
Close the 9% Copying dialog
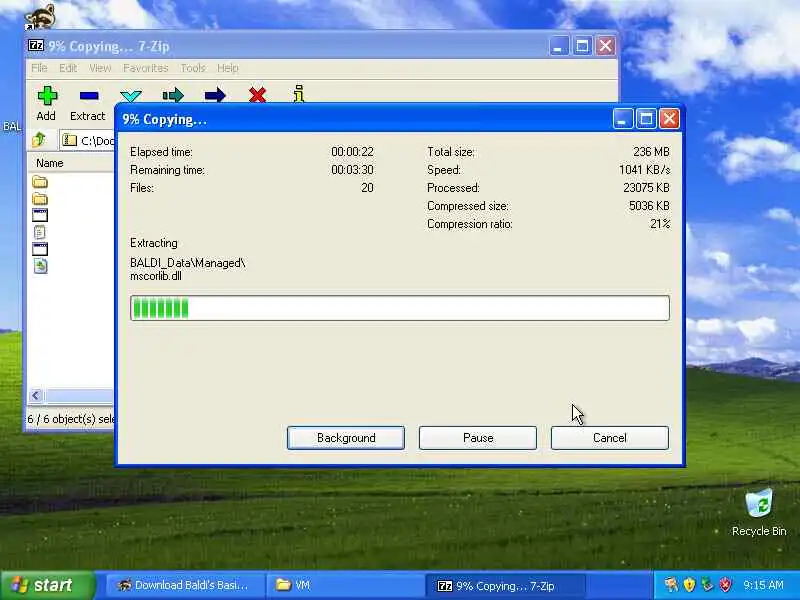pyautogui.click(x=669, y=119)
